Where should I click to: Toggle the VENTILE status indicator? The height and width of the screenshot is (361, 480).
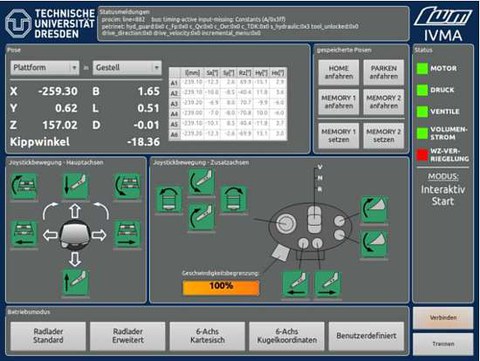point(422,112)
